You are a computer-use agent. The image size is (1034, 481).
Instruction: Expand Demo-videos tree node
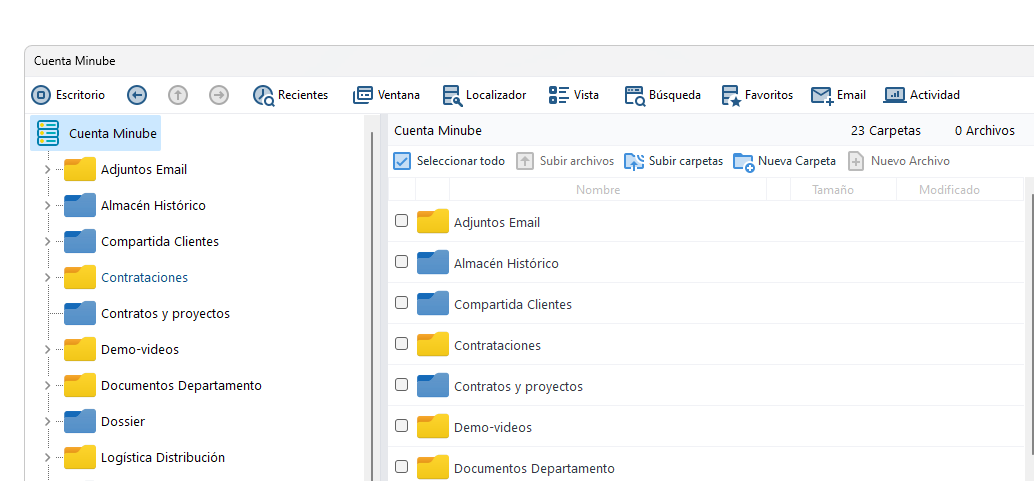click(x=47, y=350)
